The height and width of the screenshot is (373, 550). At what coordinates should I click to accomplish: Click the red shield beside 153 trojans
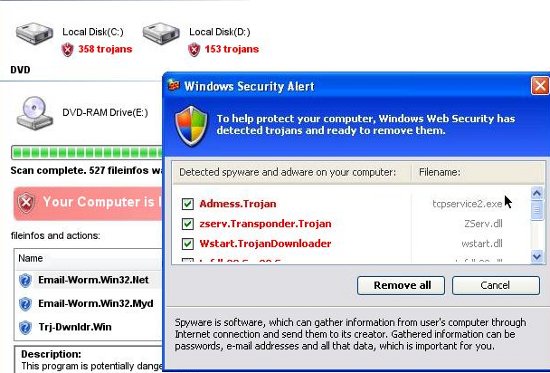194,49
